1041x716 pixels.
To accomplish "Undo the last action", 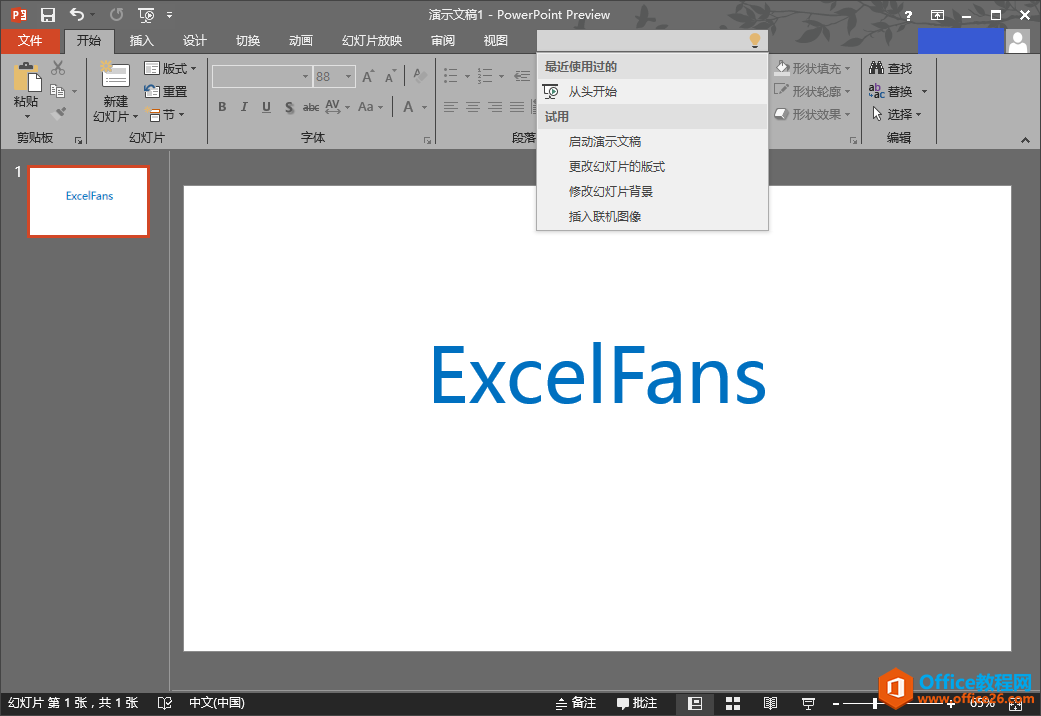I will click(77, 14).
